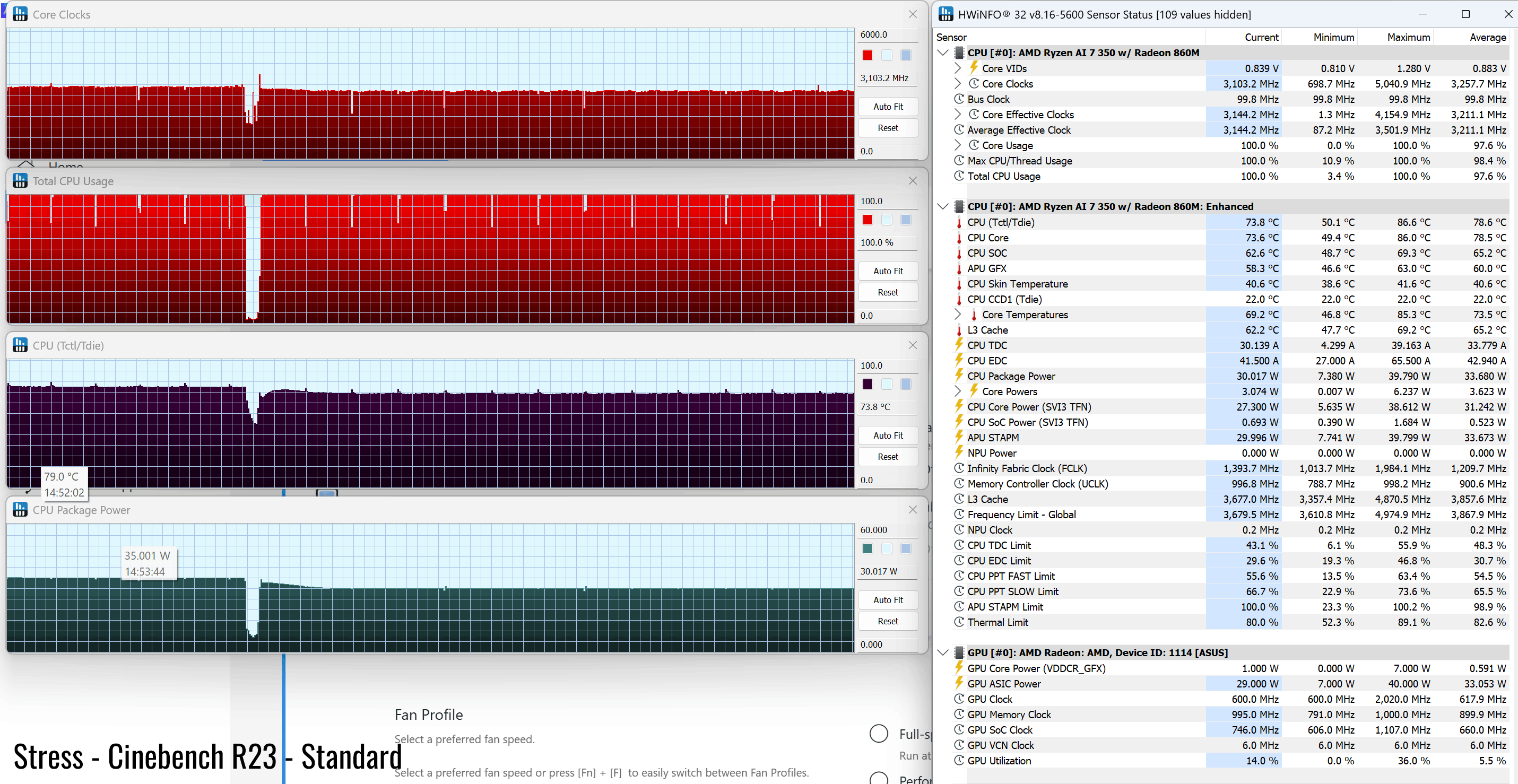The image size is (1518, 784).
Task: Click the thermometer icon beside CPU (Tctl/Tdie) sensor row
Action: 959,222
